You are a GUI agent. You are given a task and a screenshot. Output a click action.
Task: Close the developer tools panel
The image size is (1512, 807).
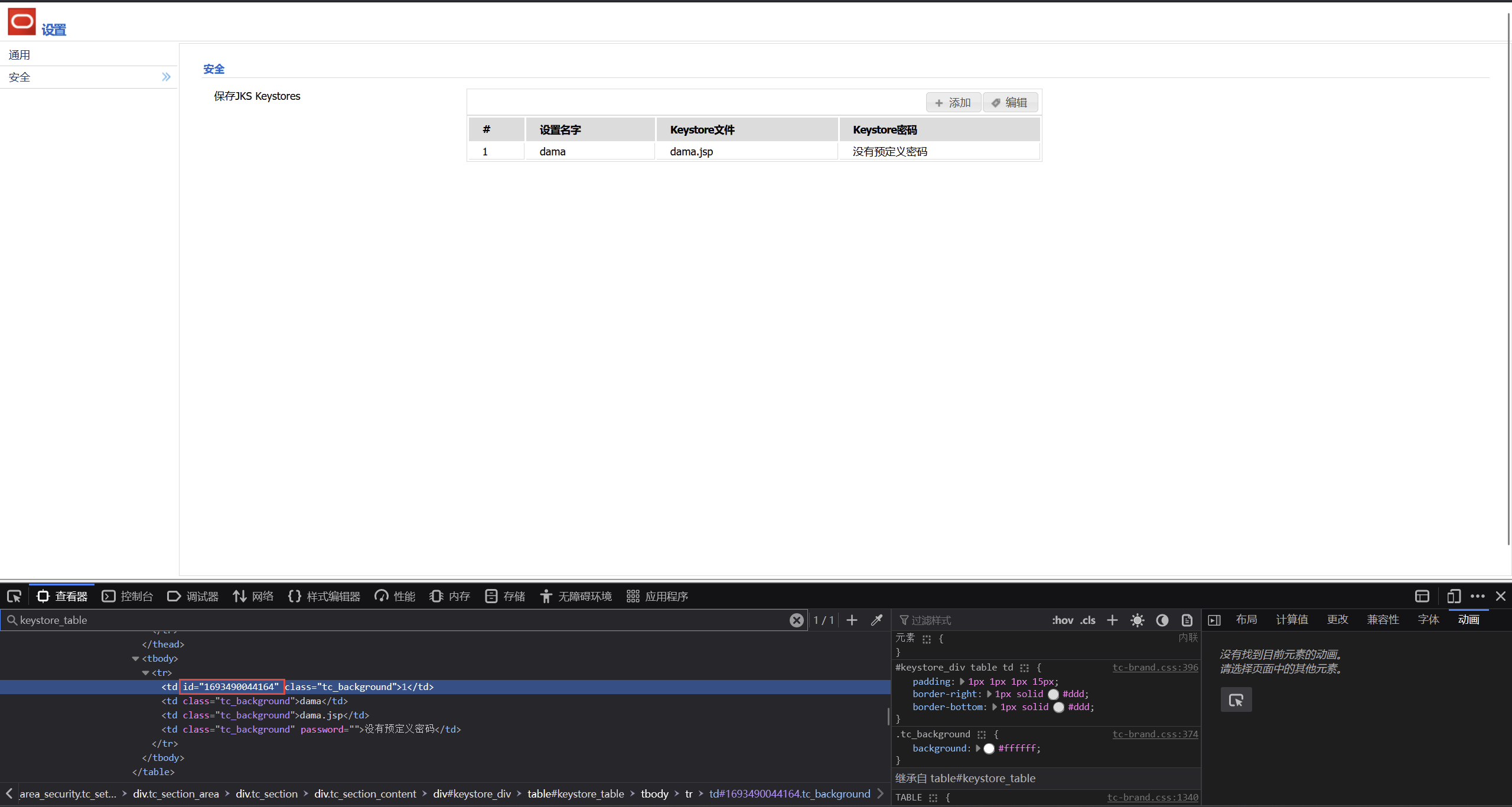pos(1501,596)
